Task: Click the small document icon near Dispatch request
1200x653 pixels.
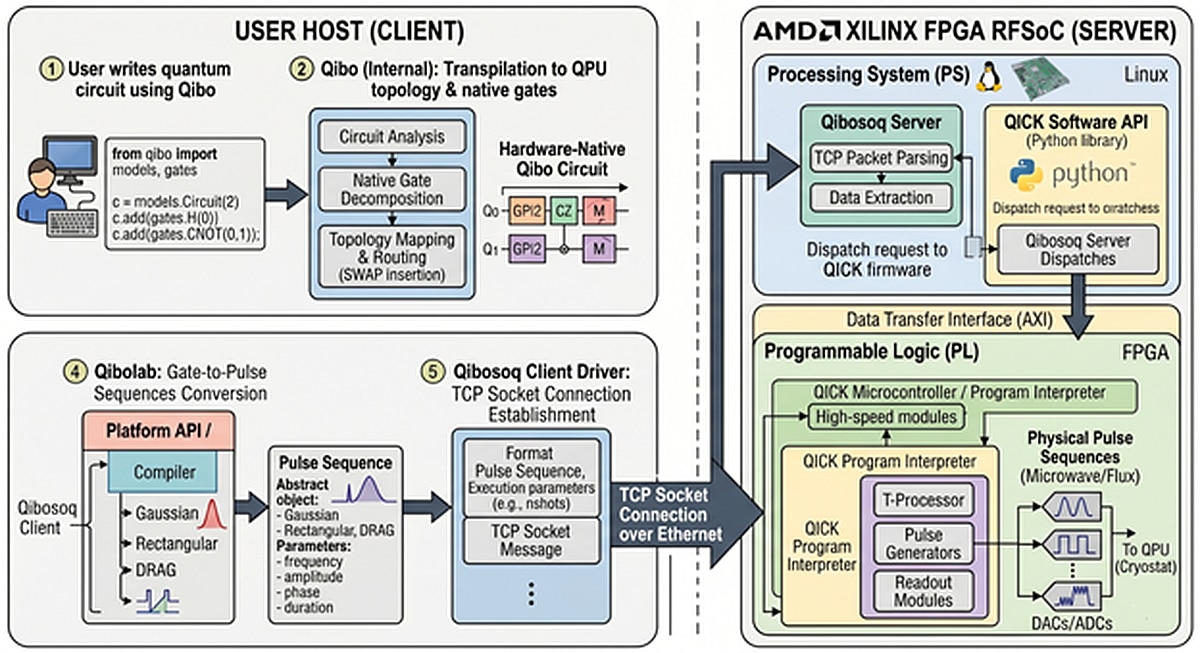Action: [x=971, y=248]
